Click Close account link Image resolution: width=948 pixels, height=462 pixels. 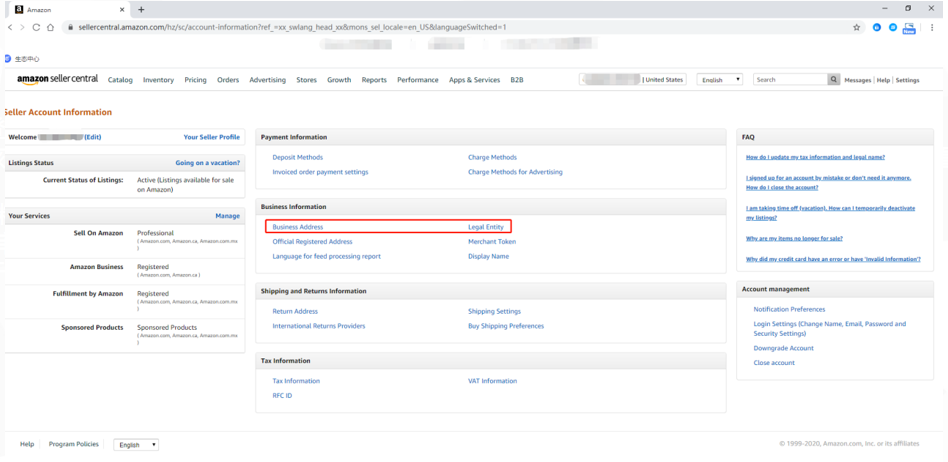[774, 363]
